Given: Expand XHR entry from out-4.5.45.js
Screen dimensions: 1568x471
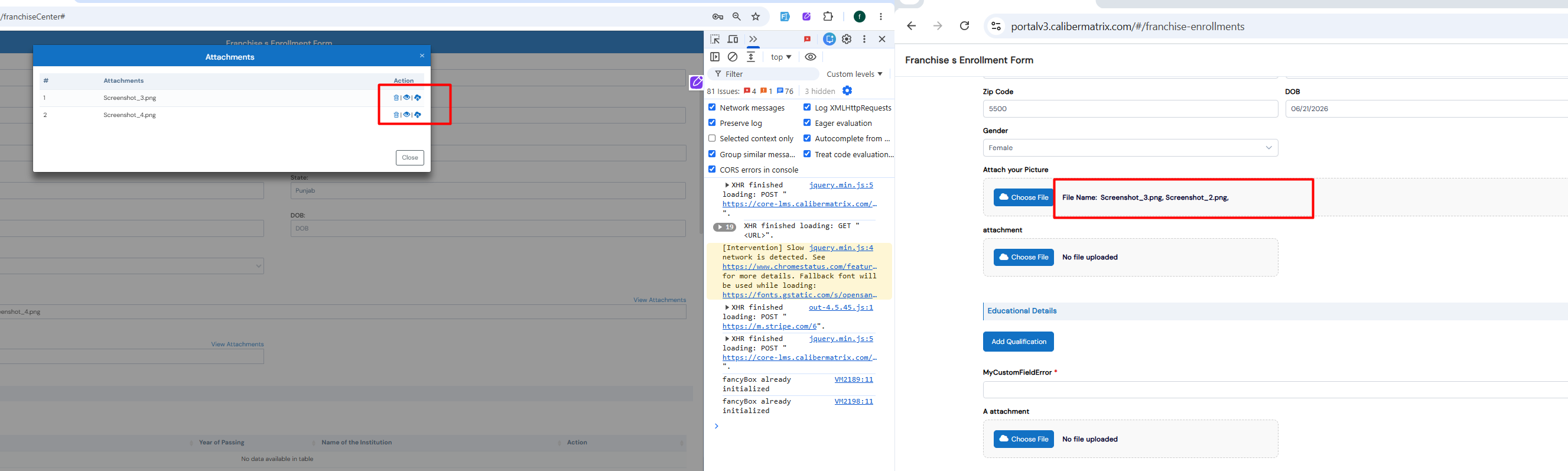Looking at the screenshot, I should (727, 307).
